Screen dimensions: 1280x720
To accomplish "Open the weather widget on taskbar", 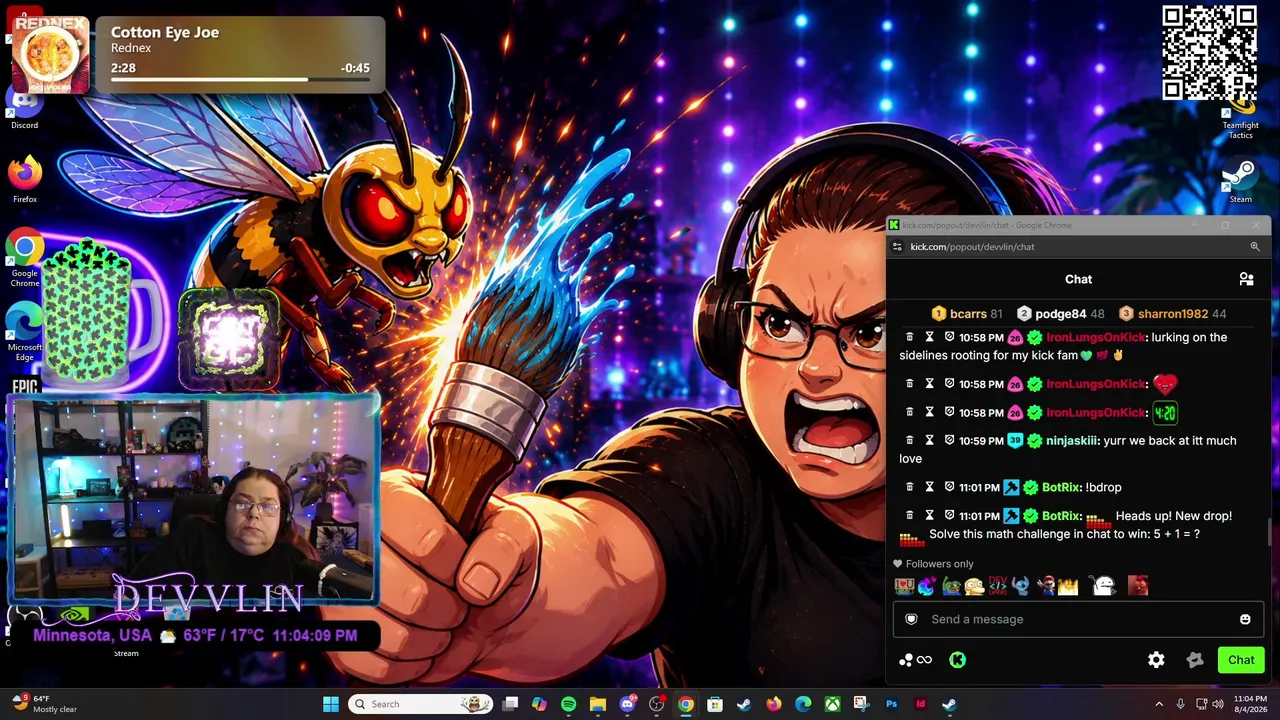I will click(x=44, y=704).
